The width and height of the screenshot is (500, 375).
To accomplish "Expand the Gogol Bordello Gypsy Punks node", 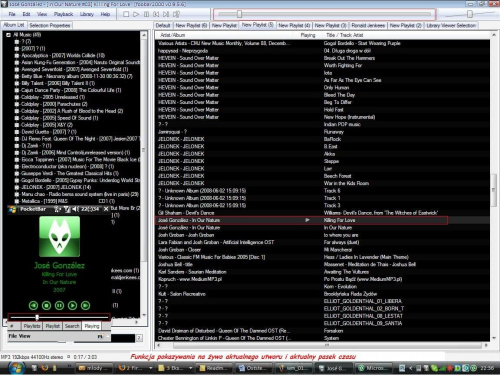I will point(17,180).
